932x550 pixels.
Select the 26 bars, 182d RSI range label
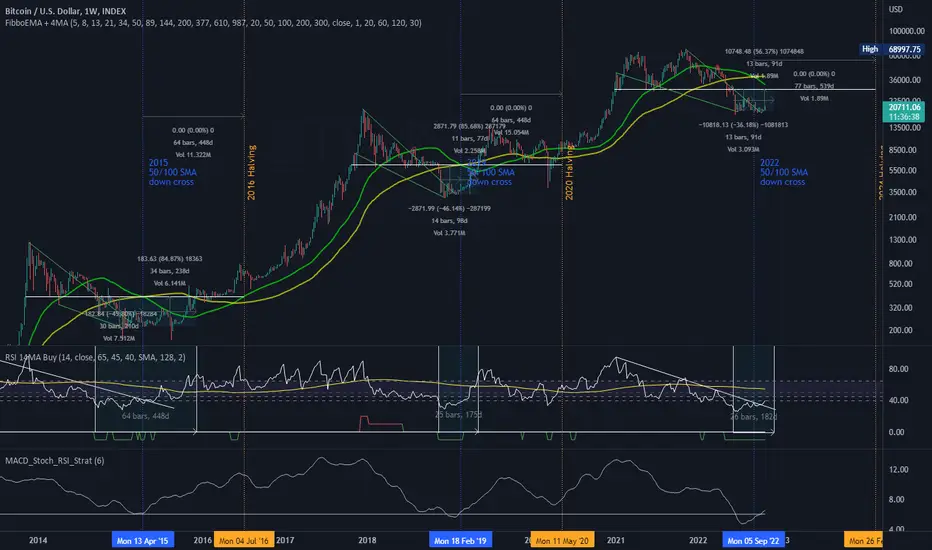(754, 416)
